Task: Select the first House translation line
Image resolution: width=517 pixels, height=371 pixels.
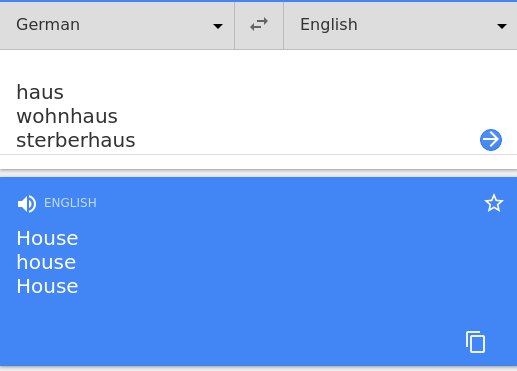Action: point(47,238)
